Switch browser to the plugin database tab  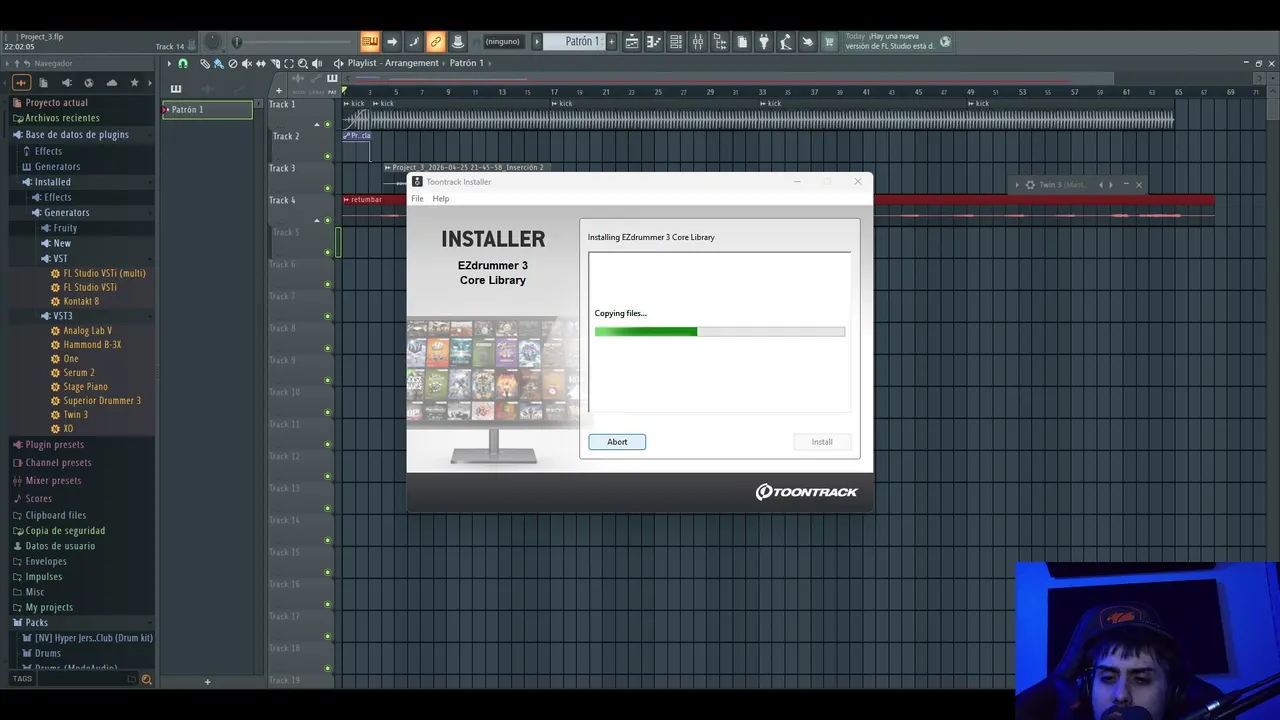(66, 83)
